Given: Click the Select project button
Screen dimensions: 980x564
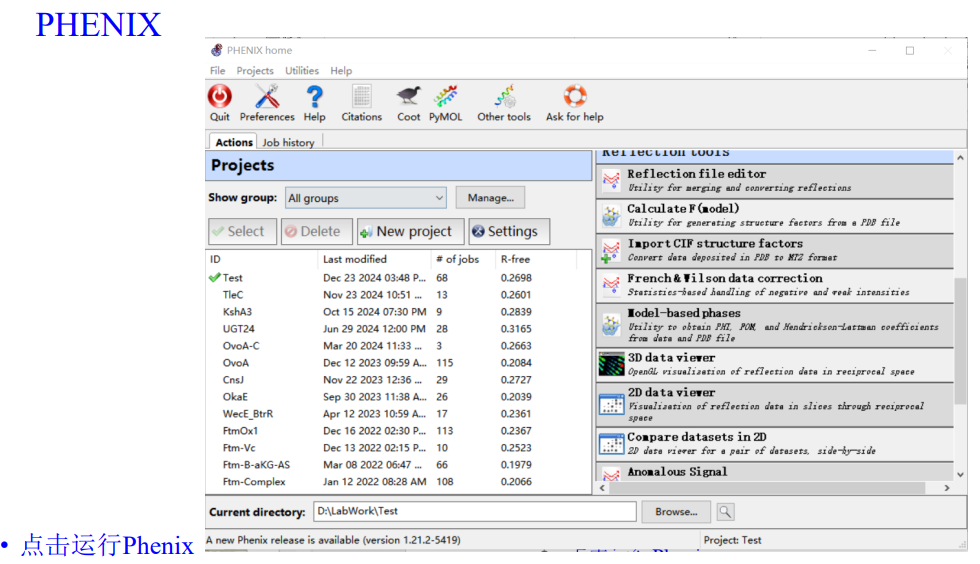Looking at the screenshot, I should (242, 231).
